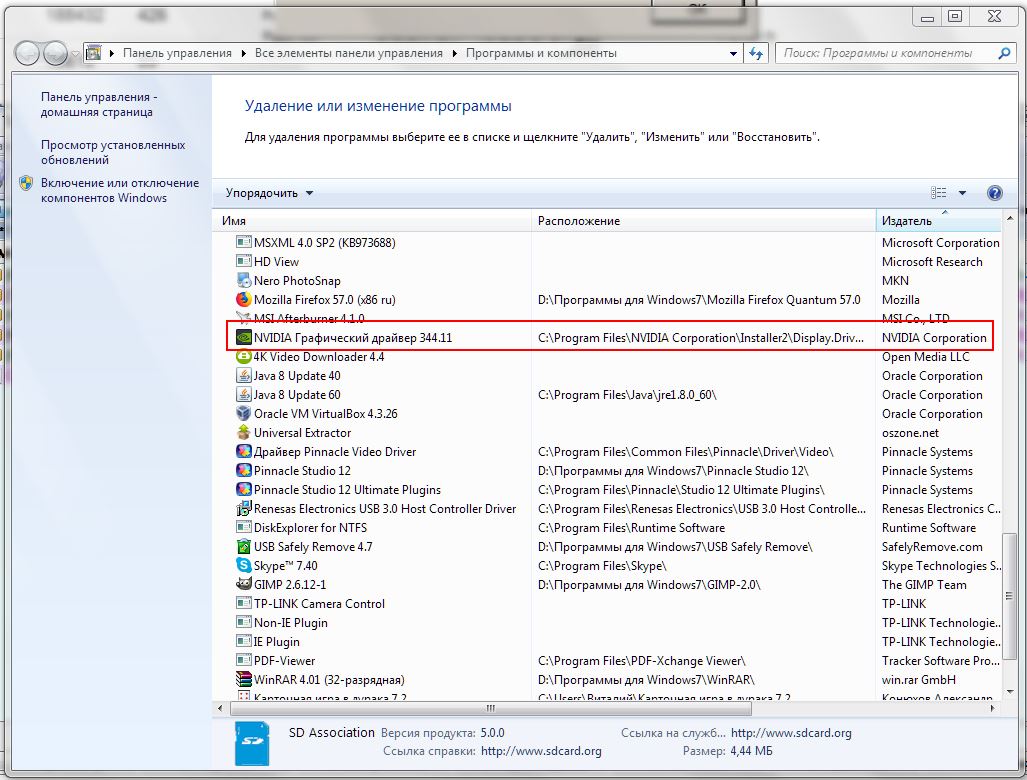The height and width of the screenshot is (780, 1027).
Task: Click the Open Media LLC publisher cell
Action: [x=925, y=357]
